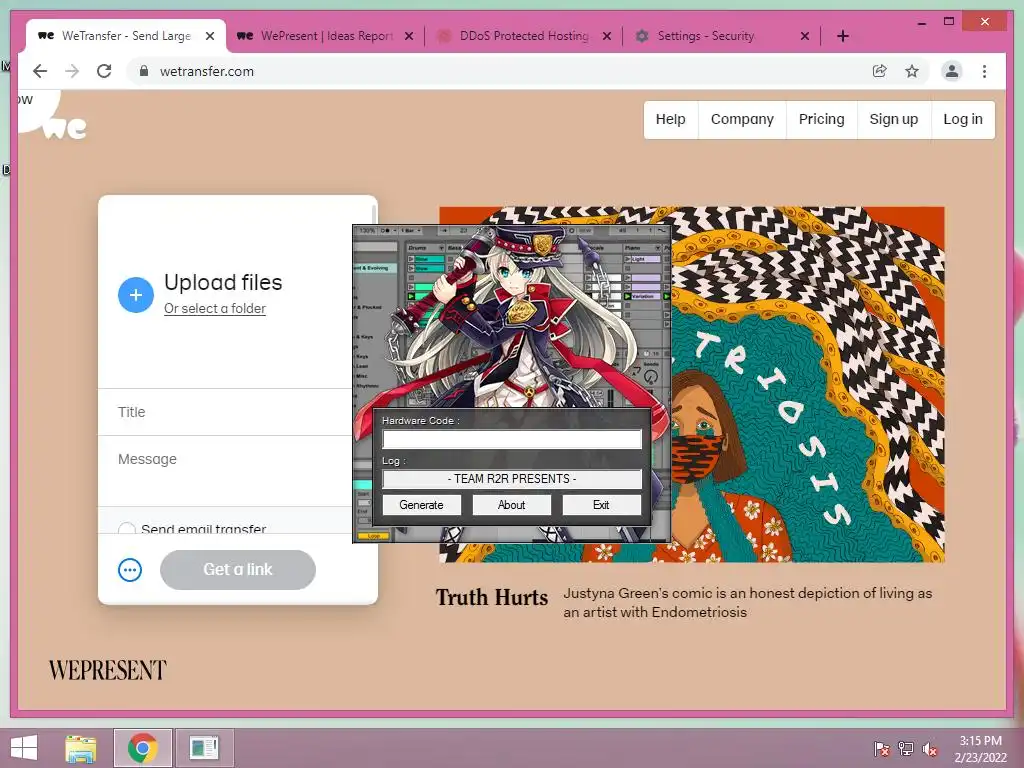
Task: Click the share page icon in address bar
Action: click(880, 71)
